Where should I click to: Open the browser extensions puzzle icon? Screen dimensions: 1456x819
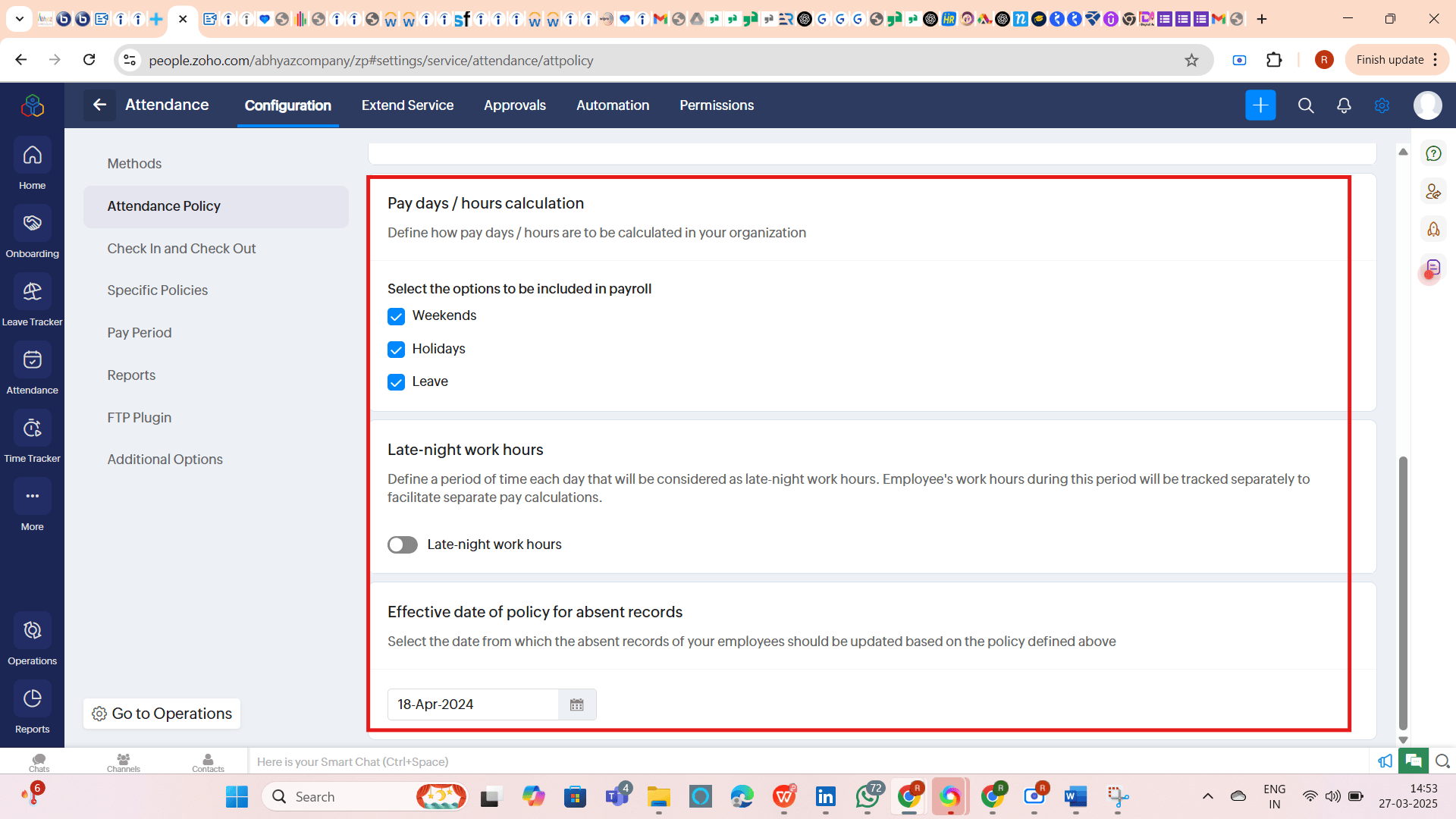pos(1274,60)
